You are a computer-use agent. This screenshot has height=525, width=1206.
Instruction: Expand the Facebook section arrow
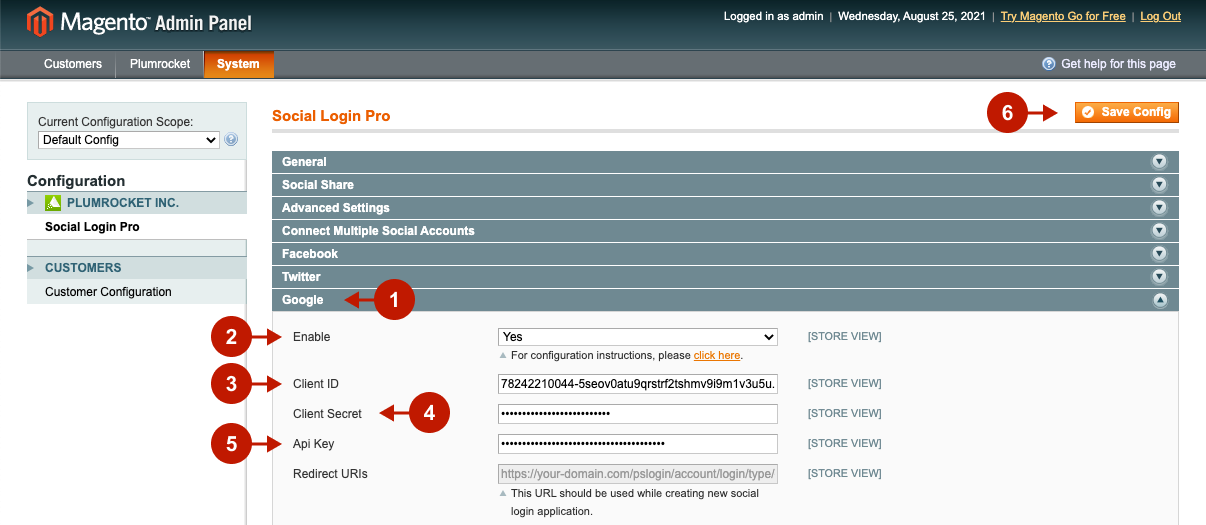click(x=1159, y=254)
